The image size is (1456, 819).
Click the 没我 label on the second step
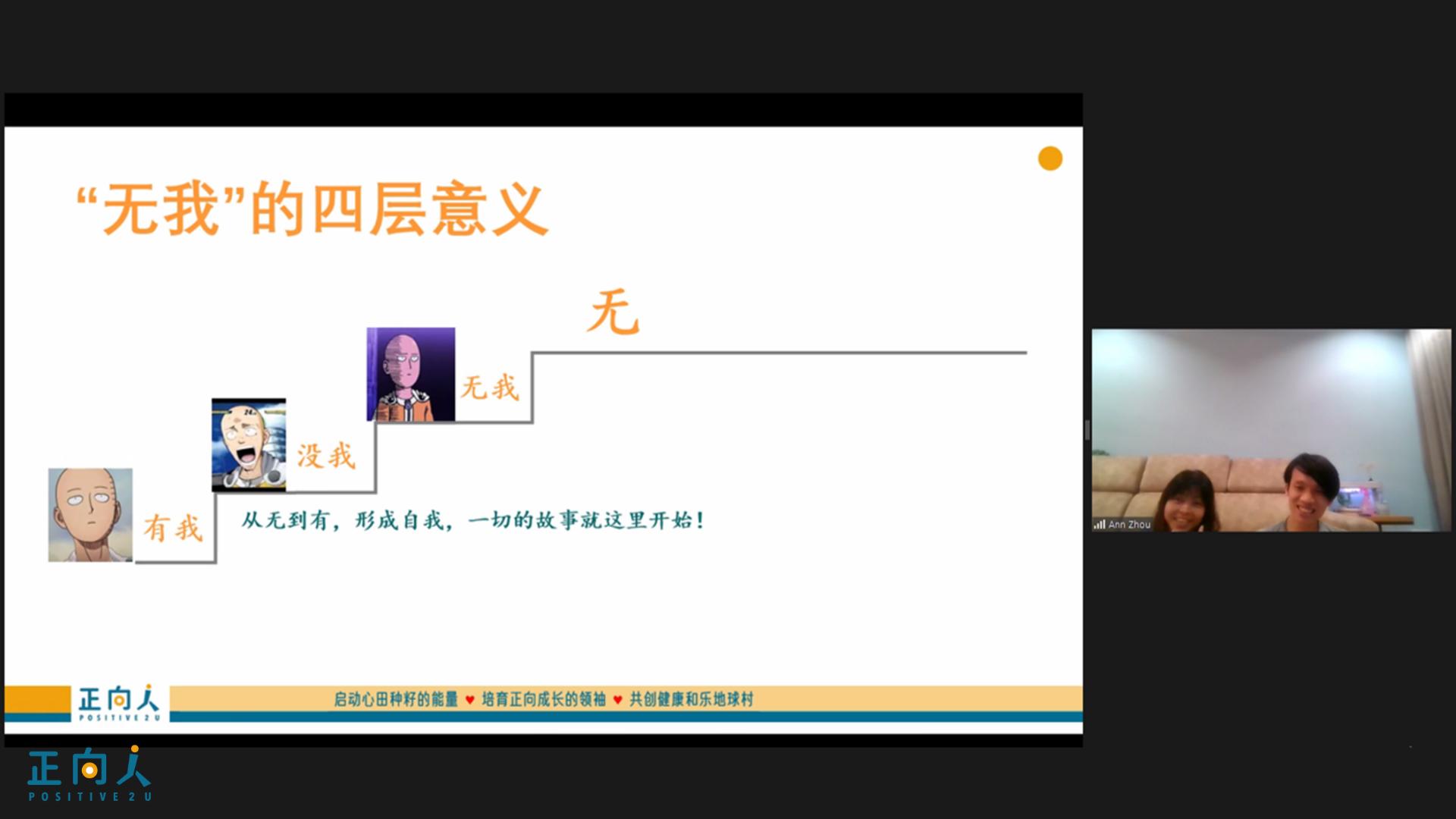[x=326, y=456]
